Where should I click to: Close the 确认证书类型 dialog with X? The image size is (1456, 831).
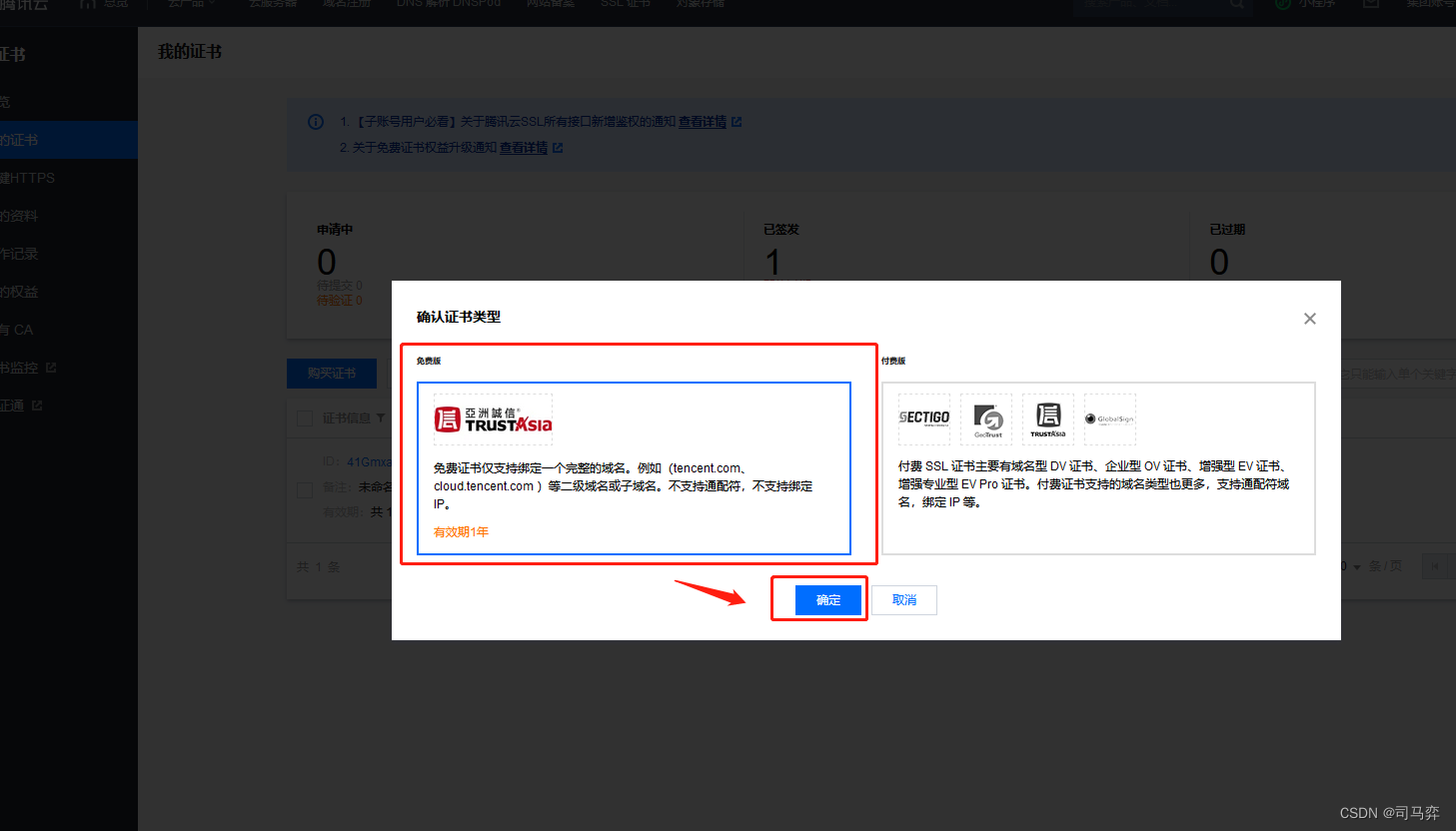1309,319
